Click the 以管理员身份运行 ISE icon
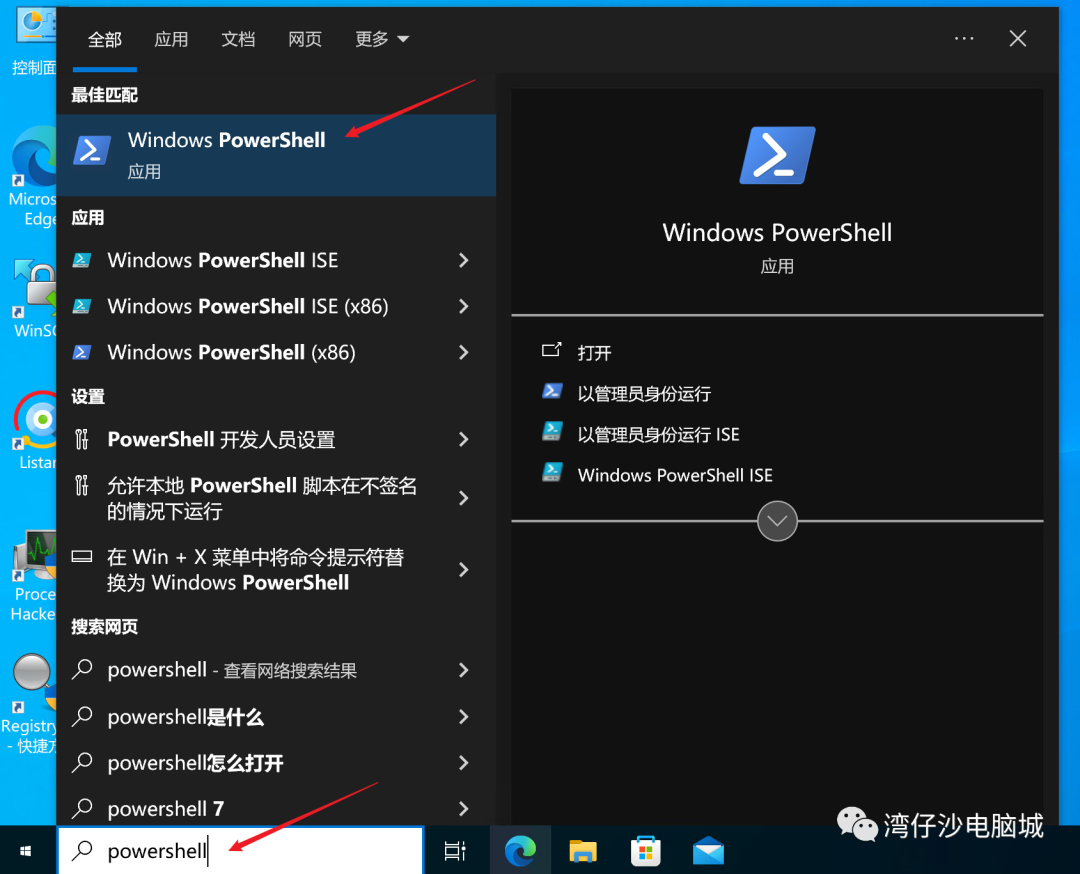 click(552, 432)
